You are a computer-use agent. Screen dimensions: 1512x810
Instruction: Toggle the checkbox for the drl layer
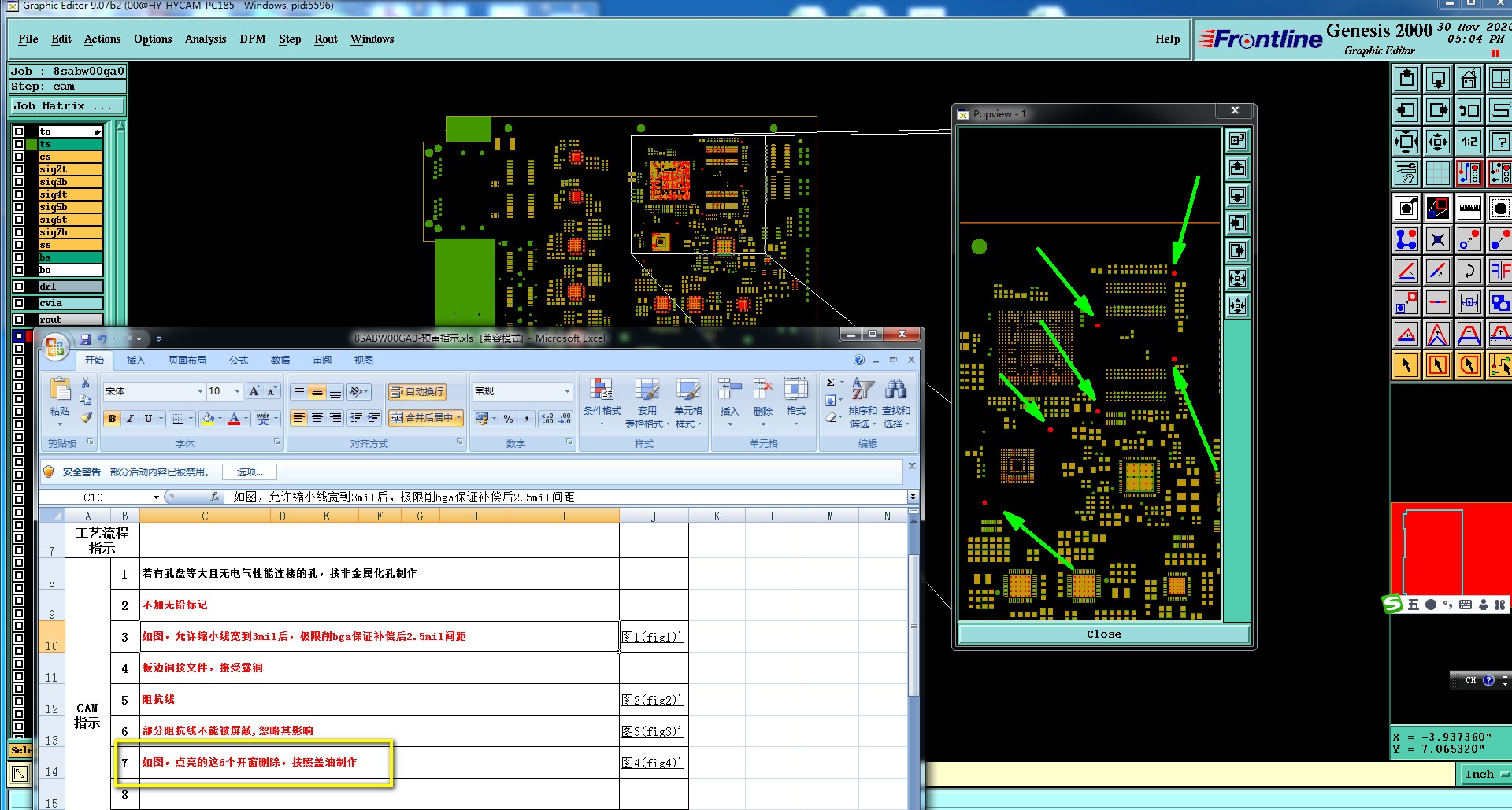click(19, 287)
